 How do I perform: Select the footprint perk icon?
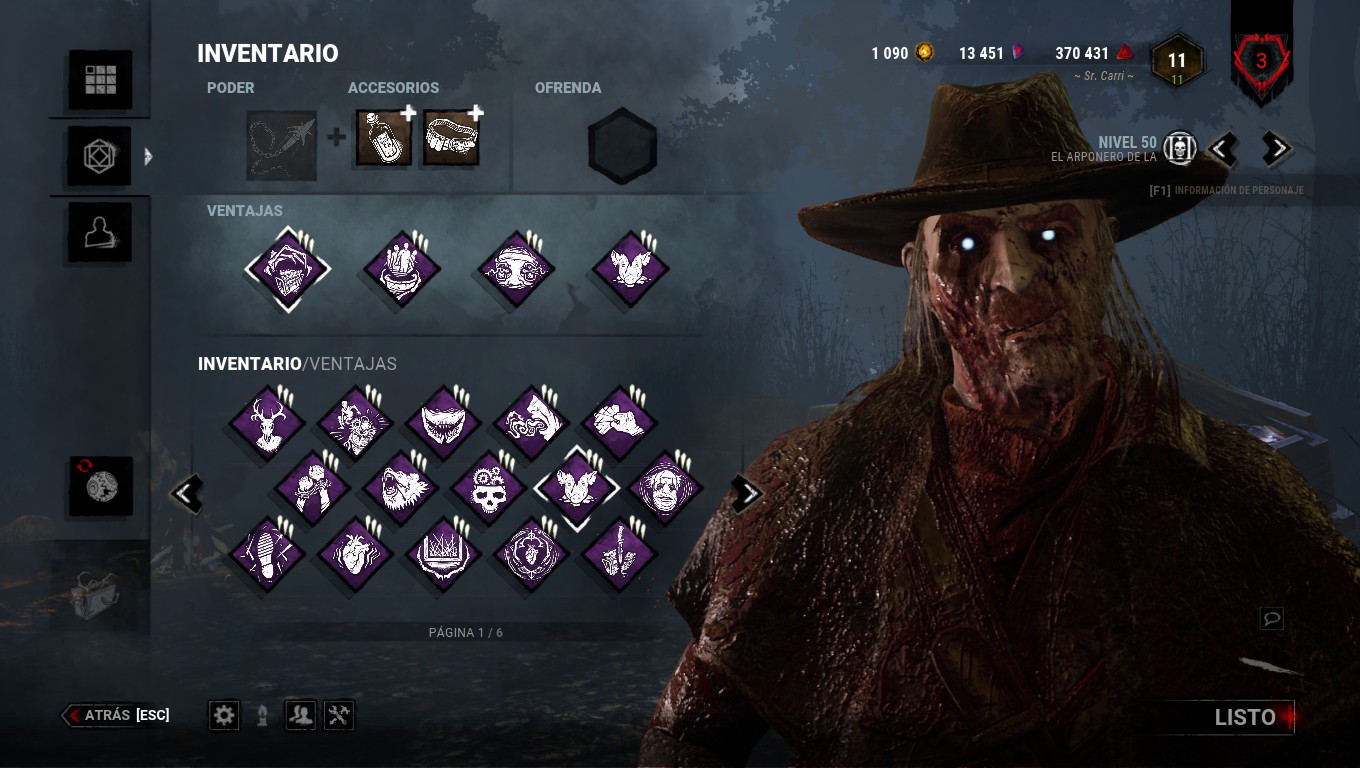(266, 553)
